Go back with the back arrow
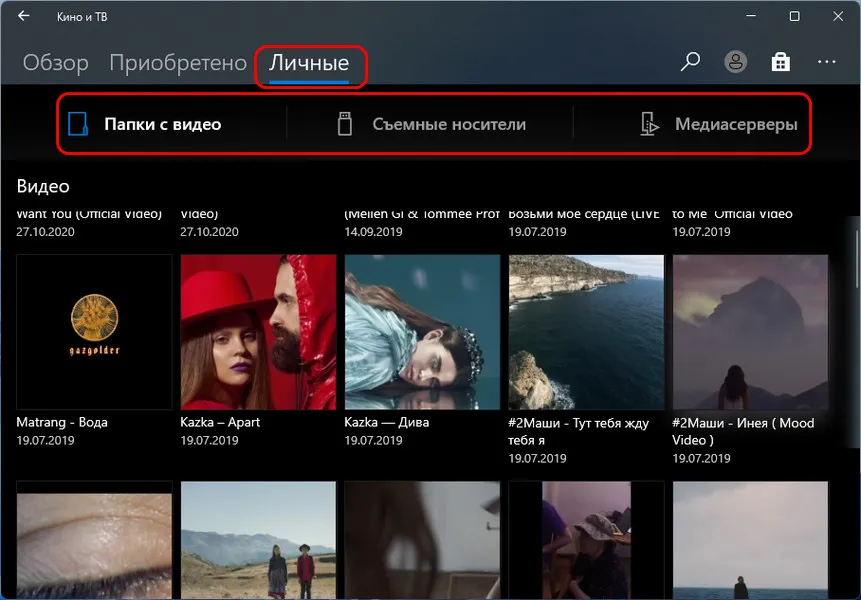This screenshot has height=600, width=861. [x=24, y=16]
